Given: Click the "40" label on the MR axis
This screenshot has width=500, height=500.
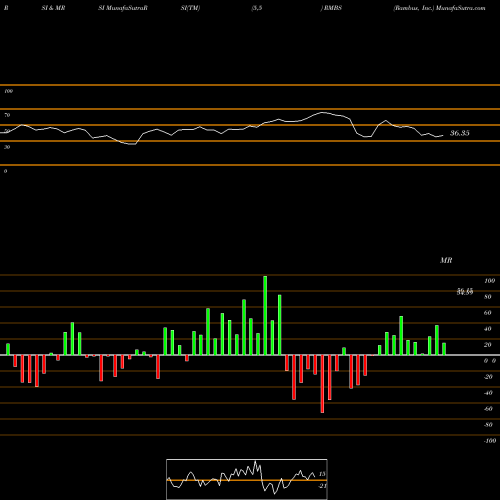Looking at the screenshot, I should (x=488, y=329).
